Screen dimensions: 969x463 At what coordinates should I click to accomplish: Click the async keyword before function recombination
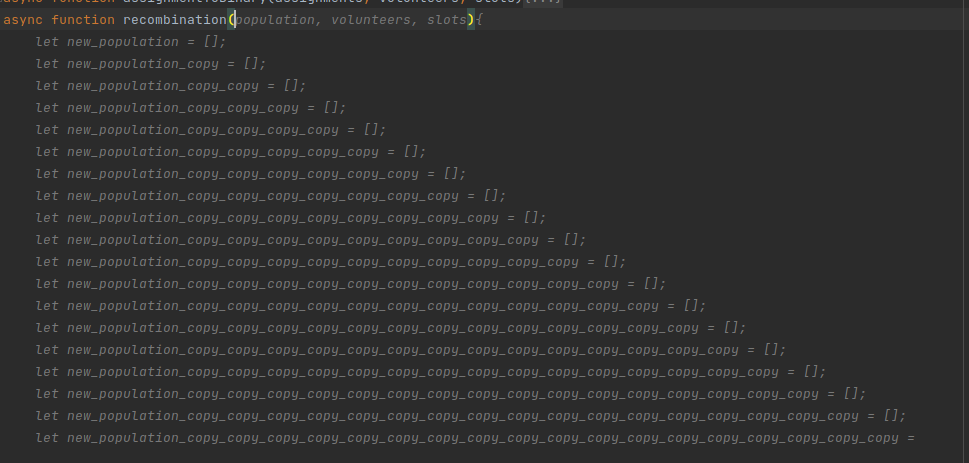(23, 20)
